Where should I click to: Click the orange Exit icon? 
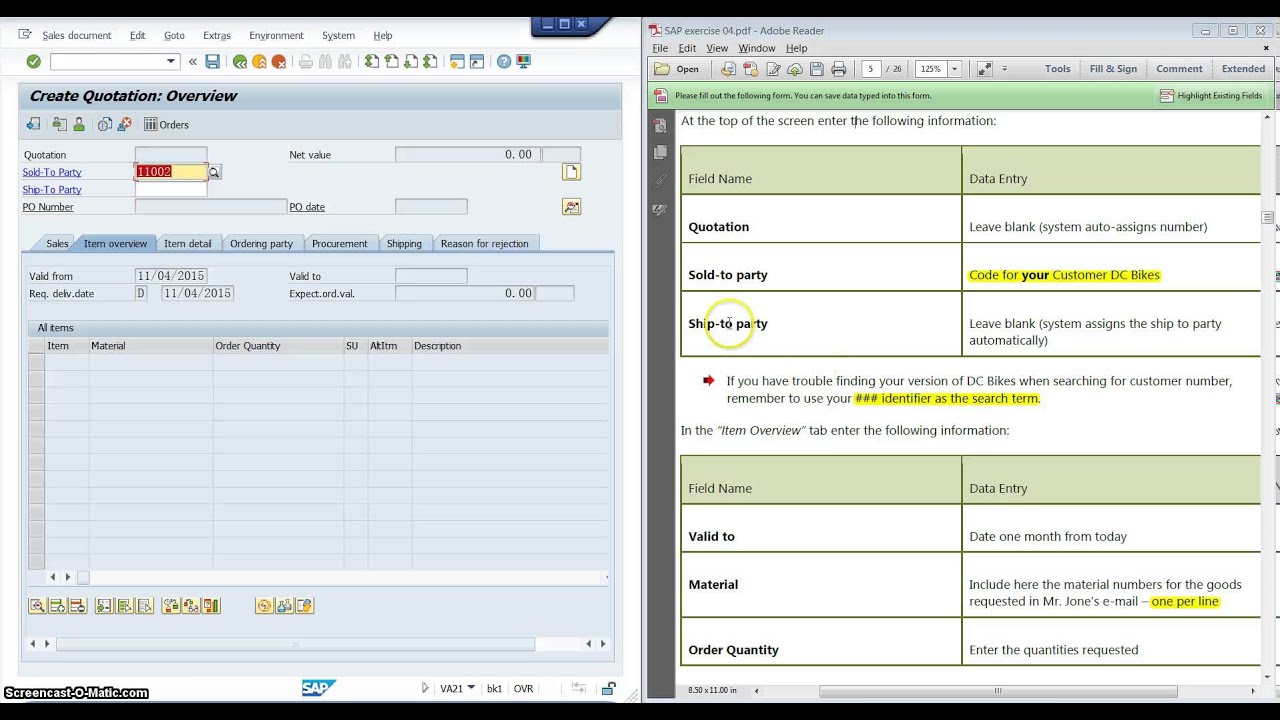coord(259,62)
